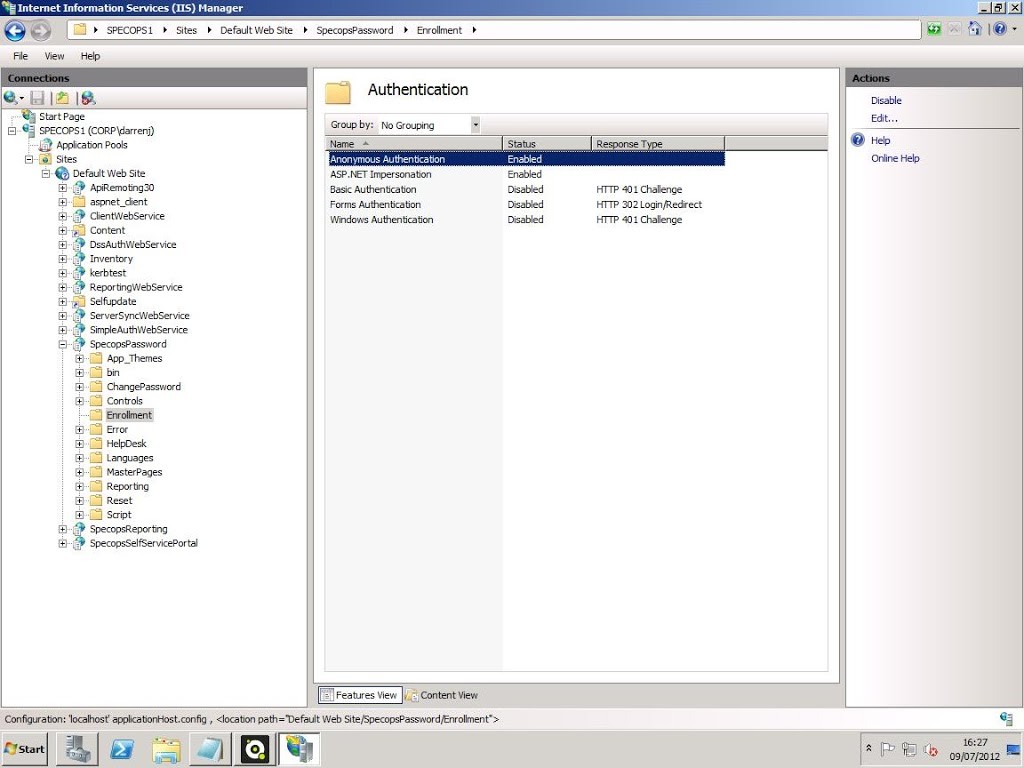The image size is (1024, 768).
Task: Select ServerSyncWebService in the tree
Action: pos(140,315)
